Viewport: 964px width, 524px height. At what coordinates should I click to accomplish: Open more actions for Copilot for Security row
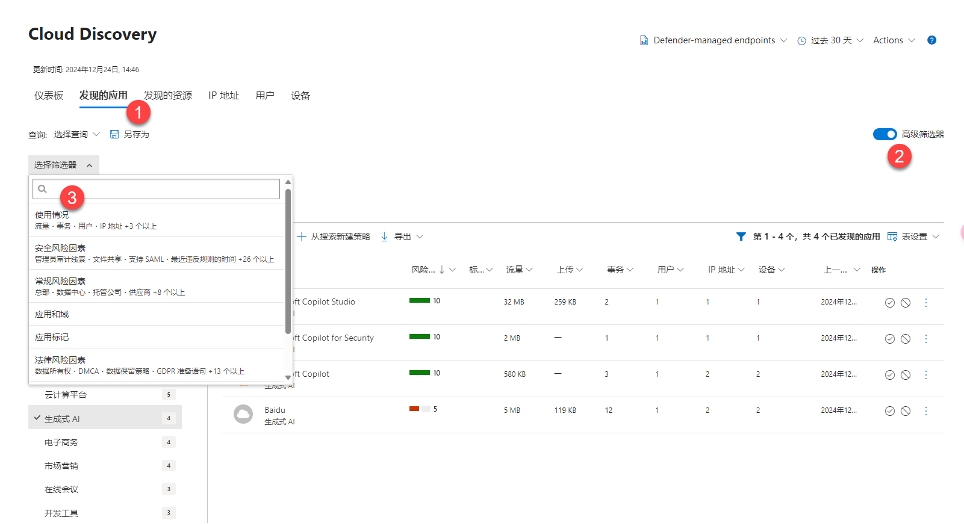[926, 339]
